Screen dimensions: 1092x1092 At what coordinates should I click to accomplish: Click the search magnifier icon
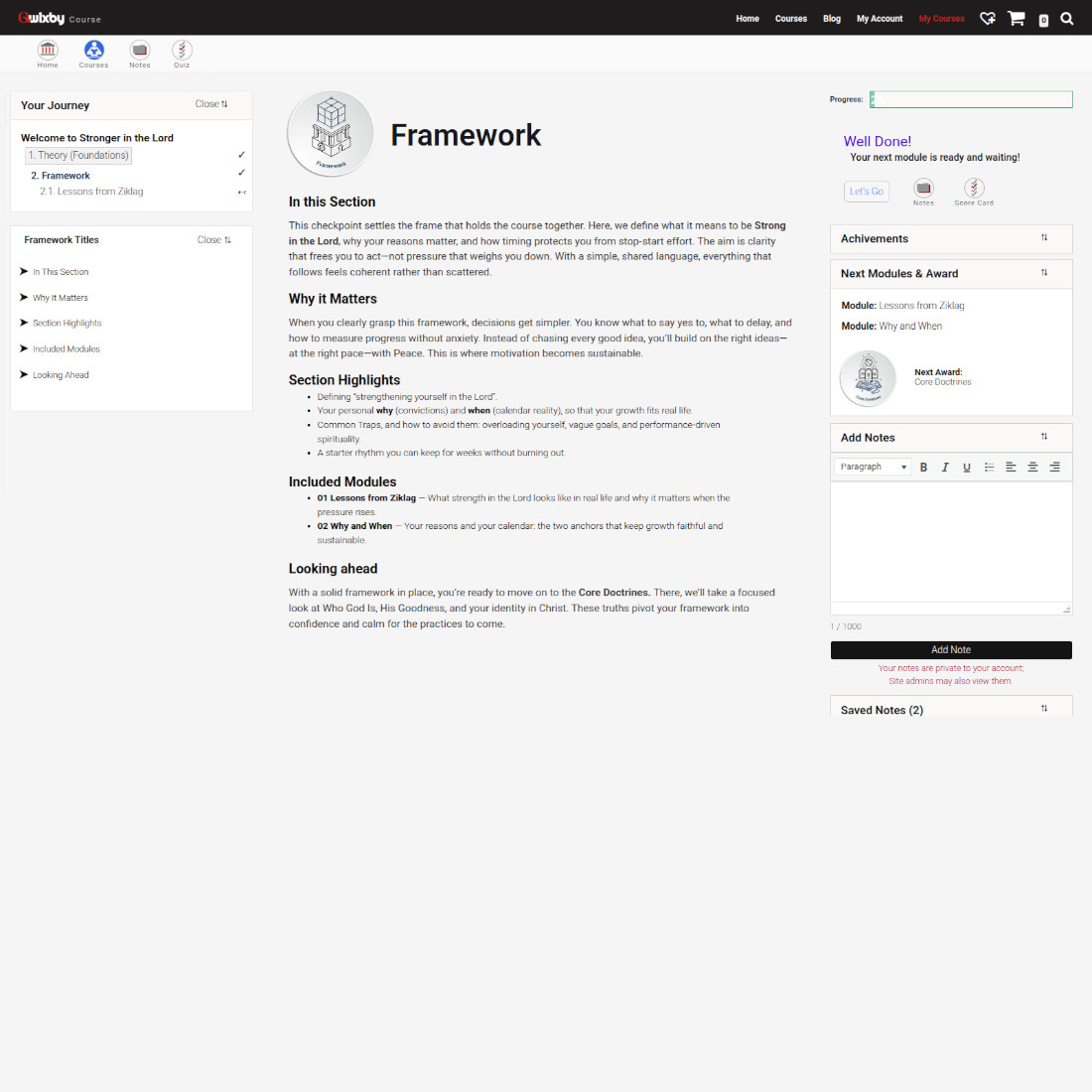[1067, 19]
